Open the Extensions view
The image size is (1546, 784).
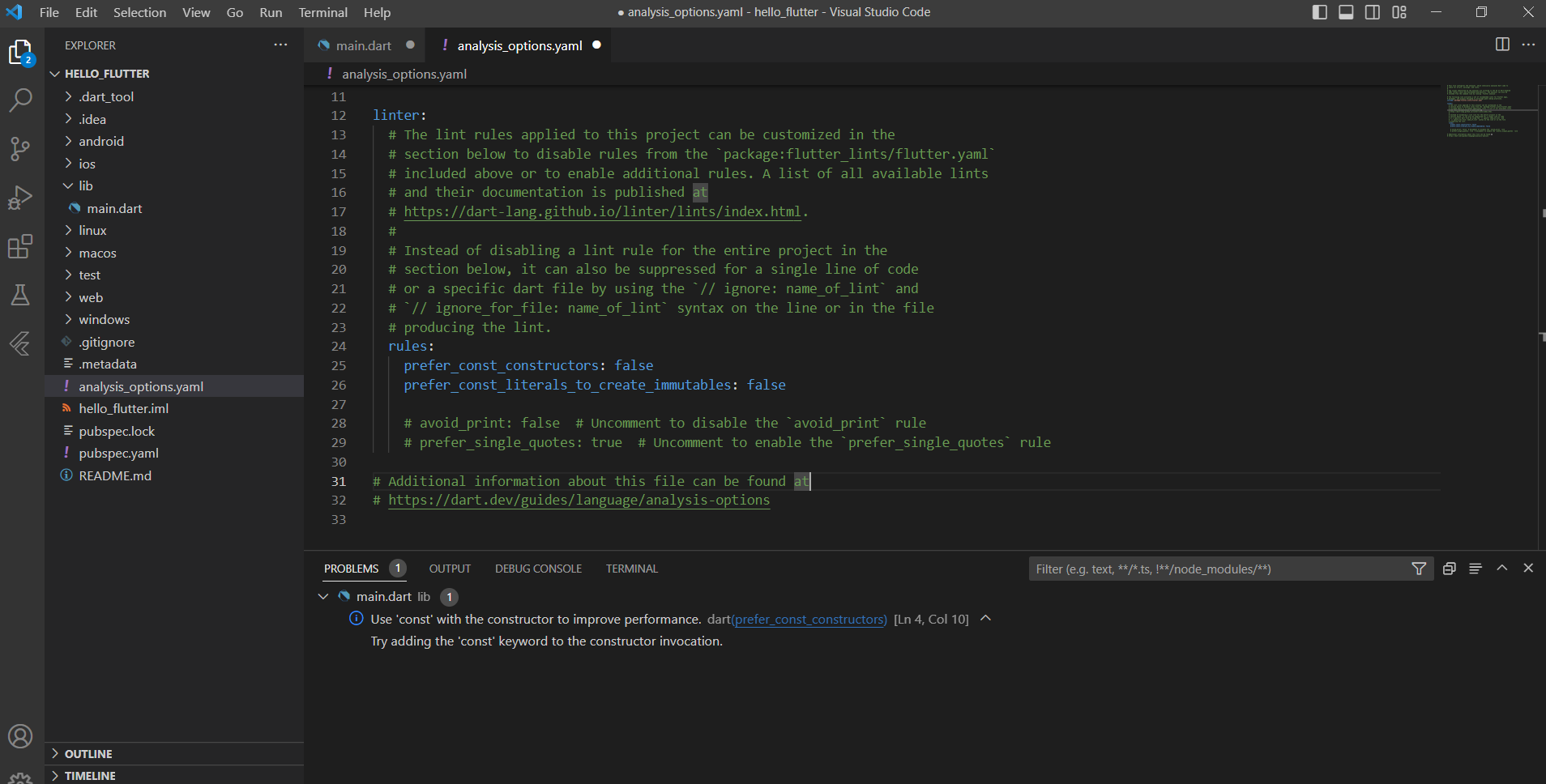point(20,245)
